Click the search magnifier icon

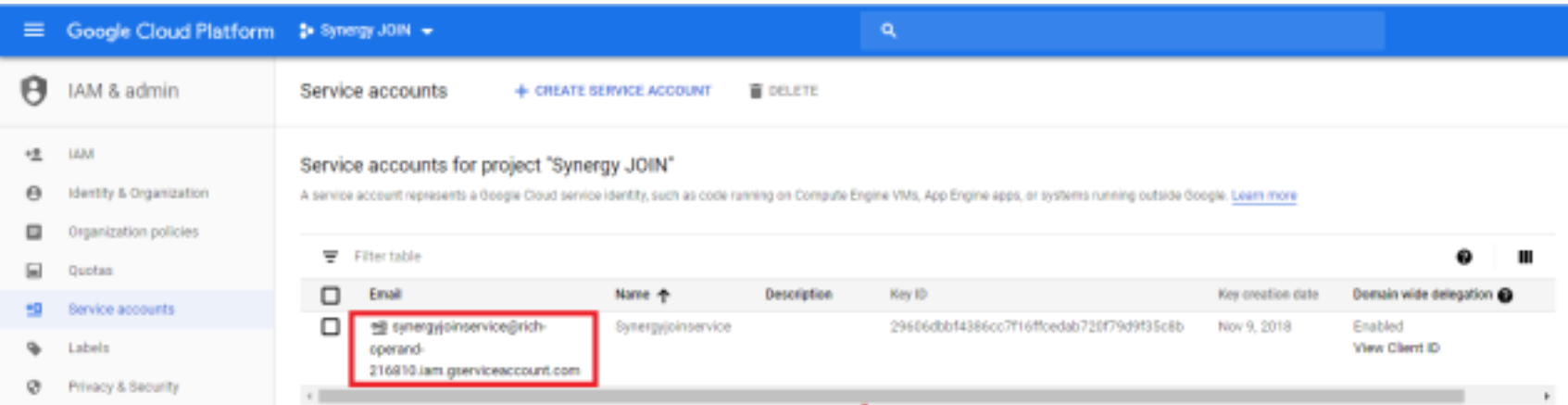[888, 31]
